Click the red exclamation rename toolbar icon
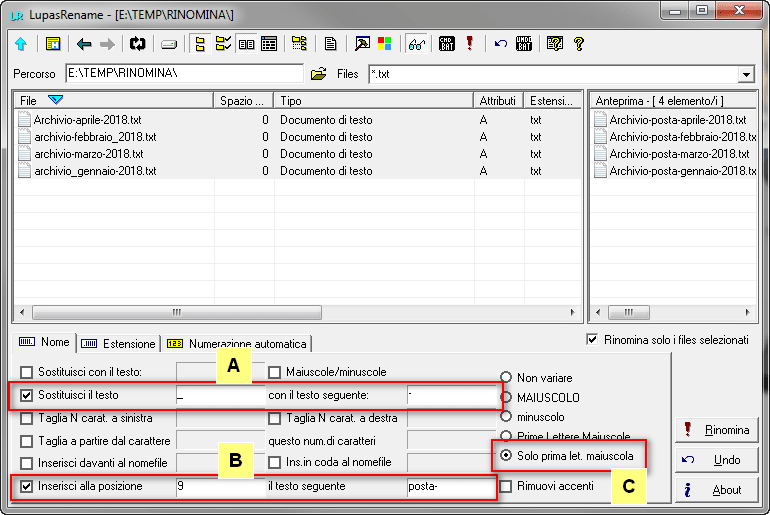Viewport: 770px width, 515px height. (469, 44)
